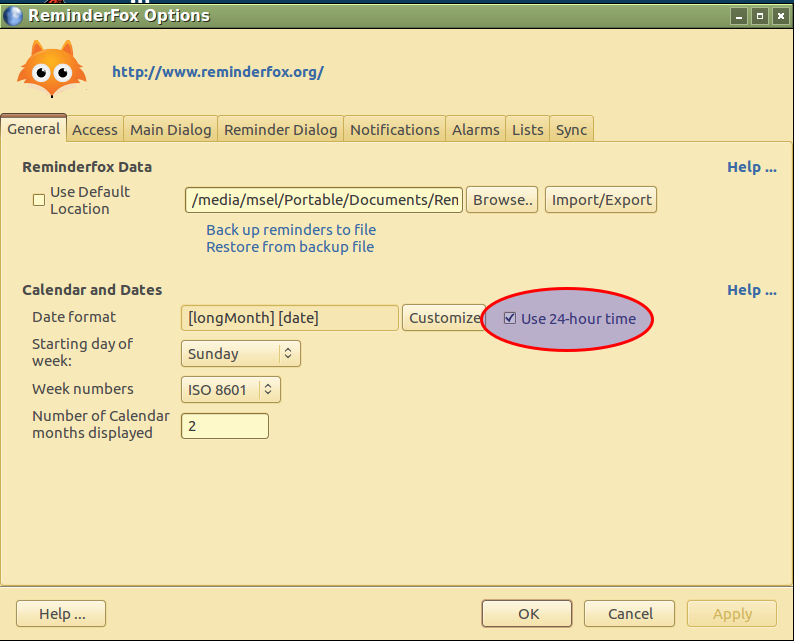Open Help for Reminderfox Data section

point(751,167)
